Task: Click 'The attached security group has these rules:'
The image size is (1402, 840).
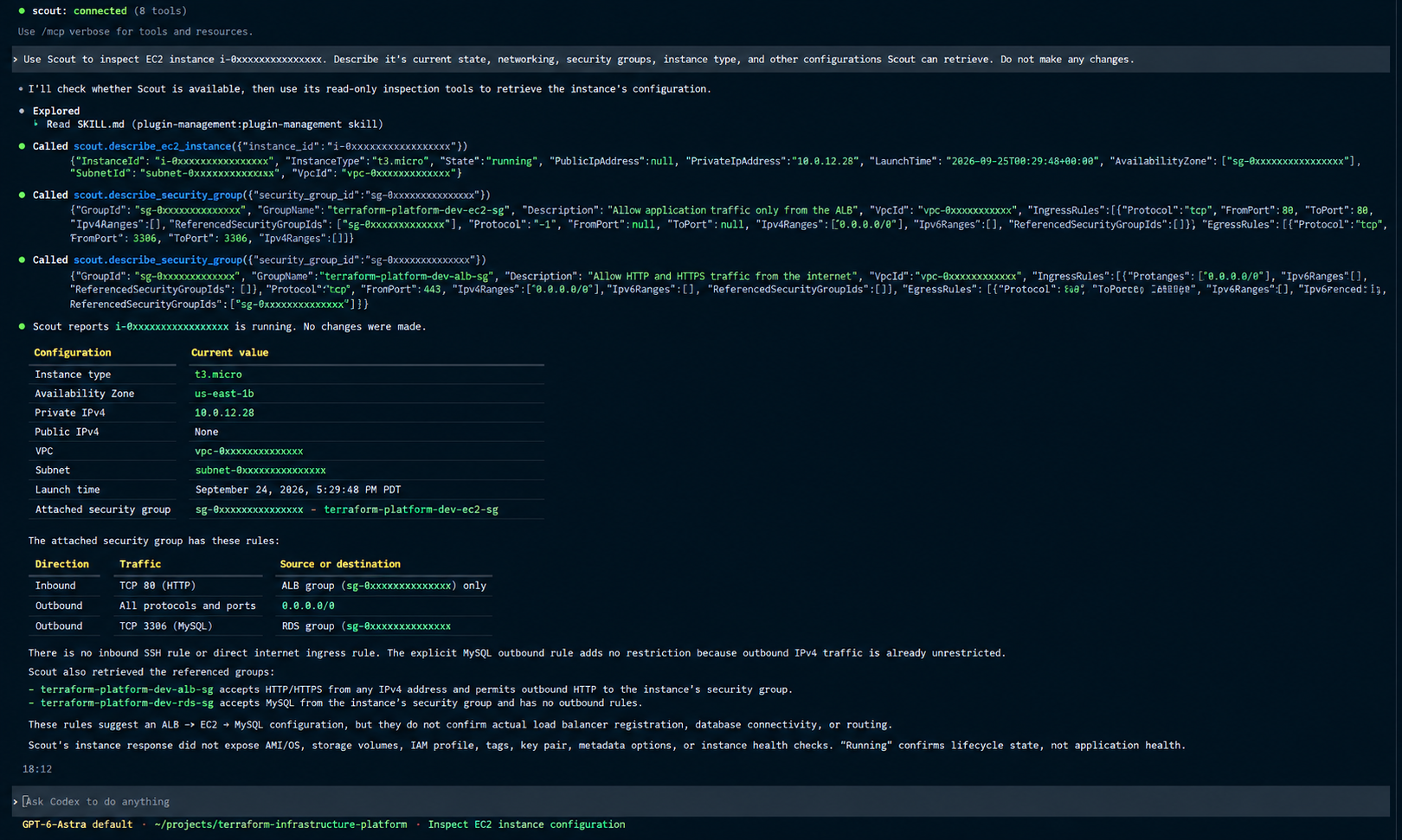Action: pos(154,541)
